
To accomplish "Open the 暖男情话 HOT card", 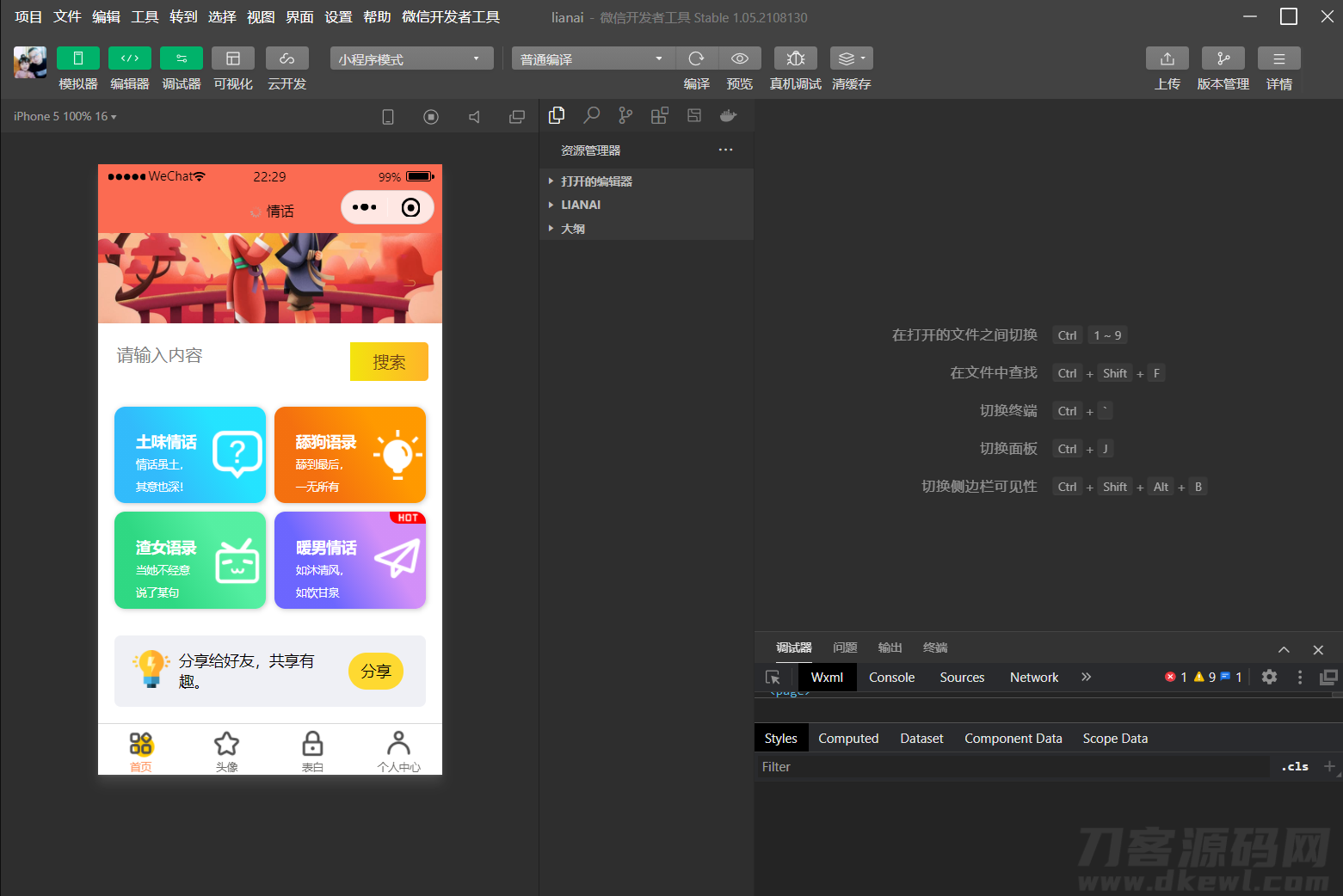I will [x=349, y=561].
